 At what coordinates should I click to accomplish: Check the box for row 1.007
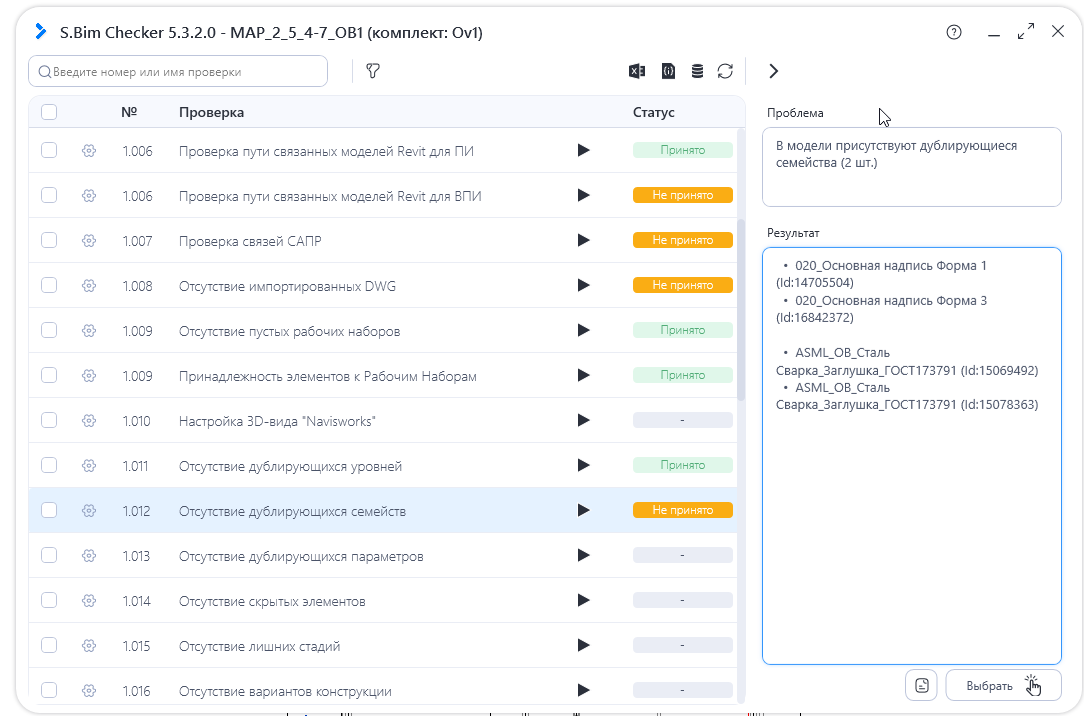pyautogui.click(x=49, y=240)
